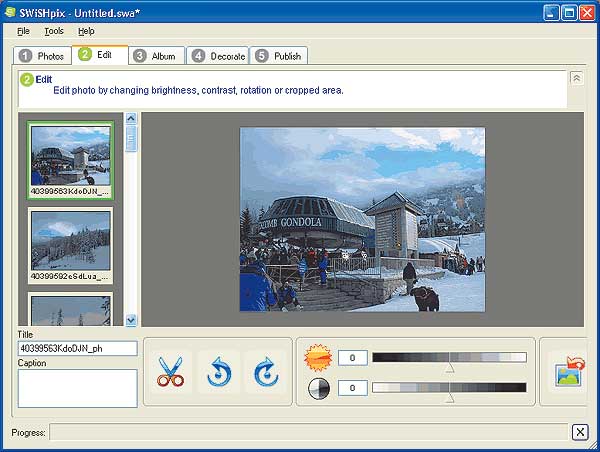Click the contrast slider handle

[x=449, y=397]
